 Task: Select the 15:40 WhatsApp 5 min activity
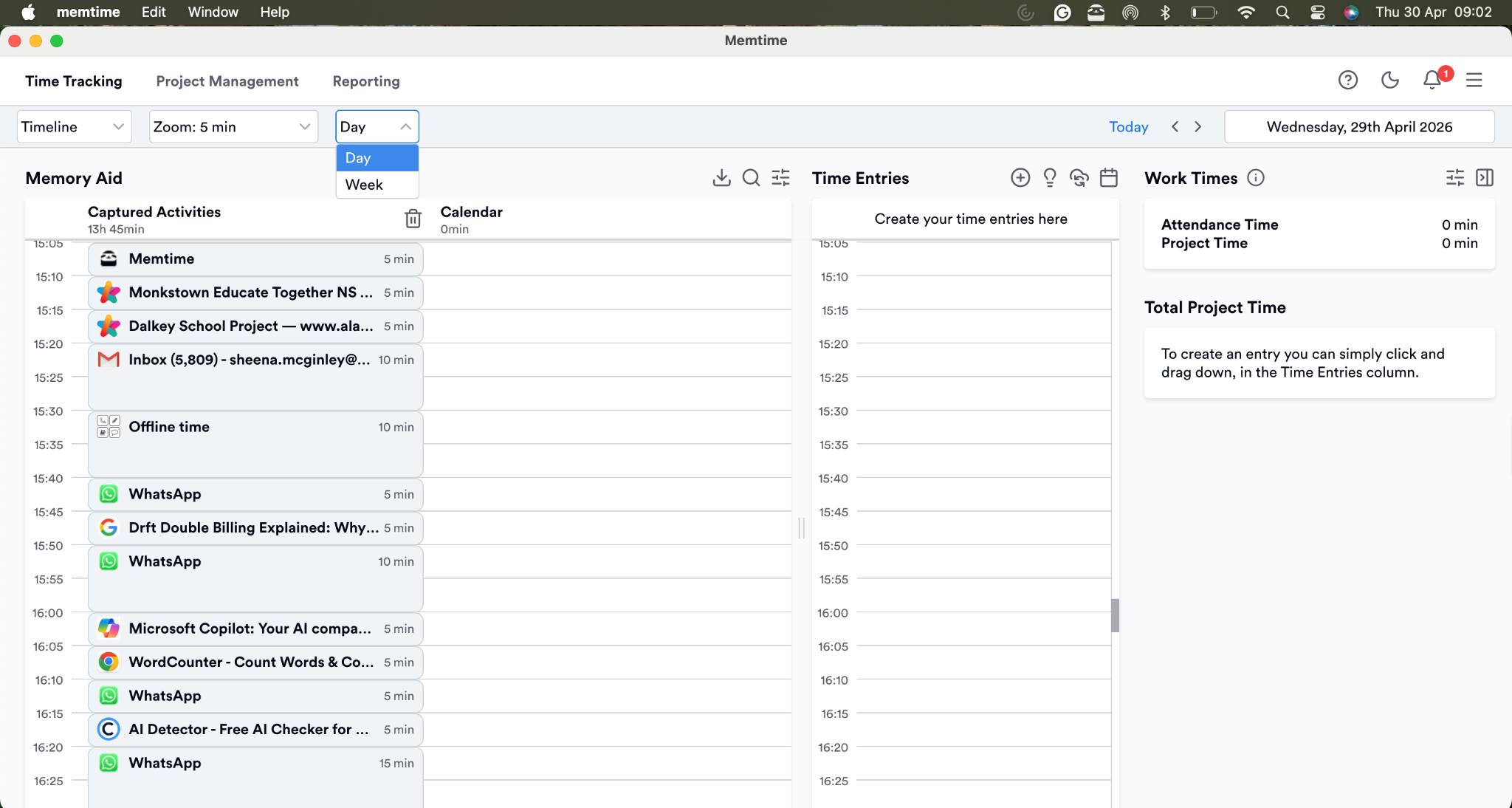click(255, 494)
